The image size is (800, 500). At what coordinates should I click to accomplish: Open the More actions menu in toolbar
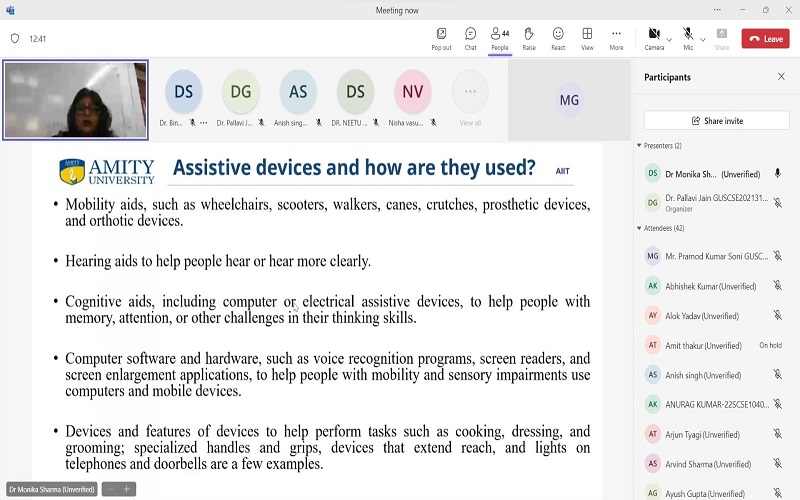click(x=616, y=38)
